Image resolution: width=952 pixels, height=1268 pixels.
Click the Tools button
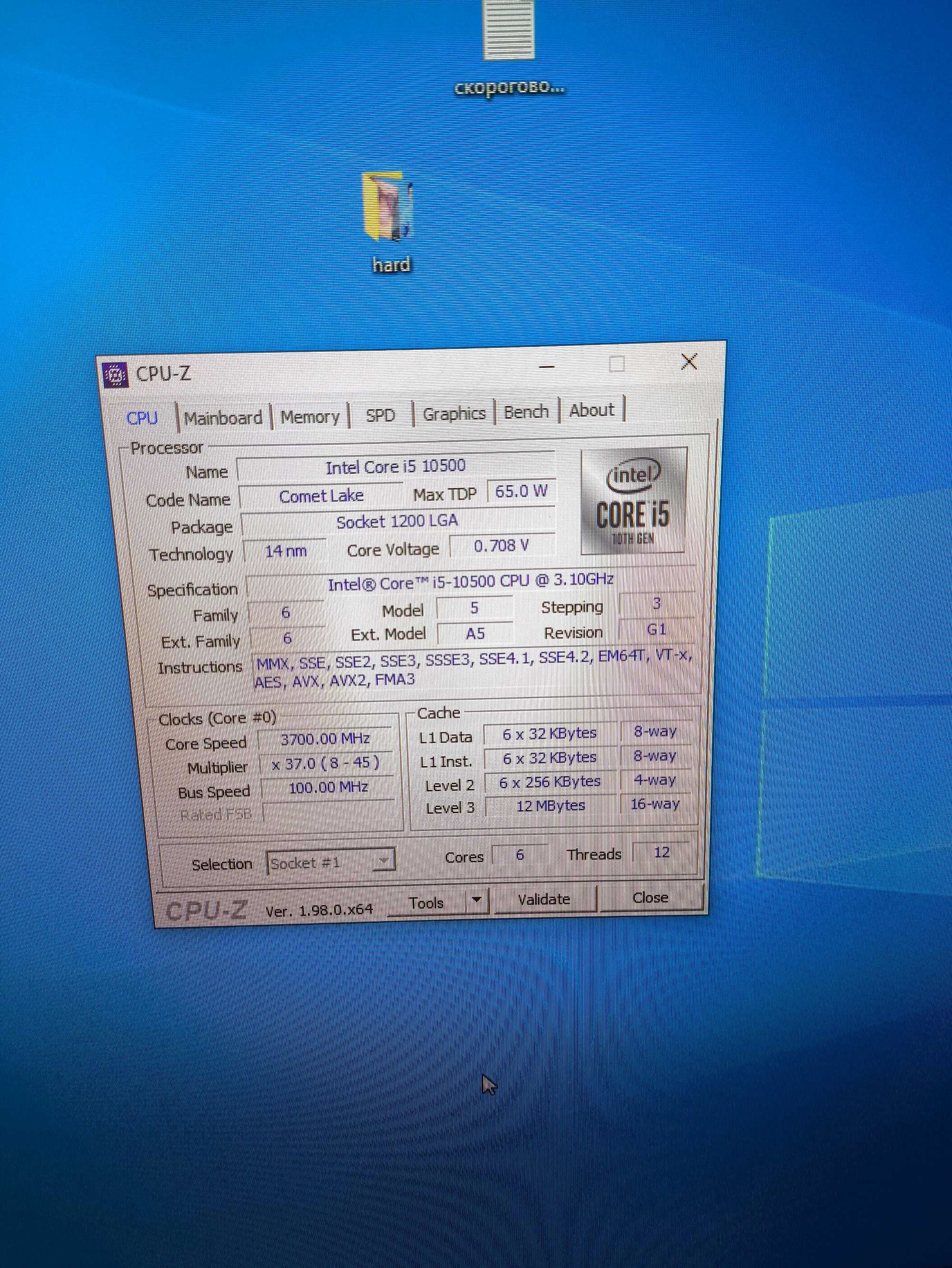click(427, 902)
